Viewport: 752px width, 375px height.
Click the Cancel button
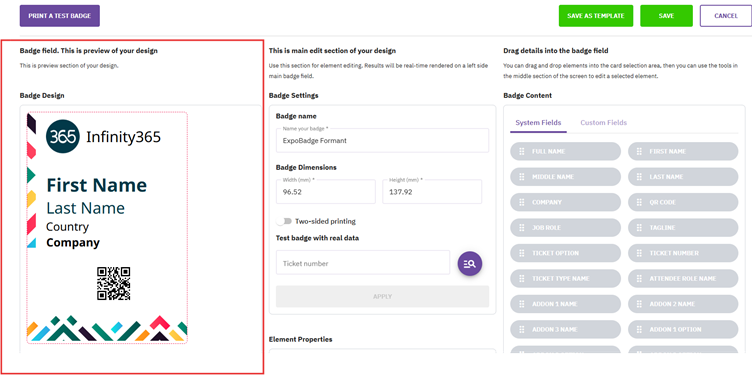[726, 16]
